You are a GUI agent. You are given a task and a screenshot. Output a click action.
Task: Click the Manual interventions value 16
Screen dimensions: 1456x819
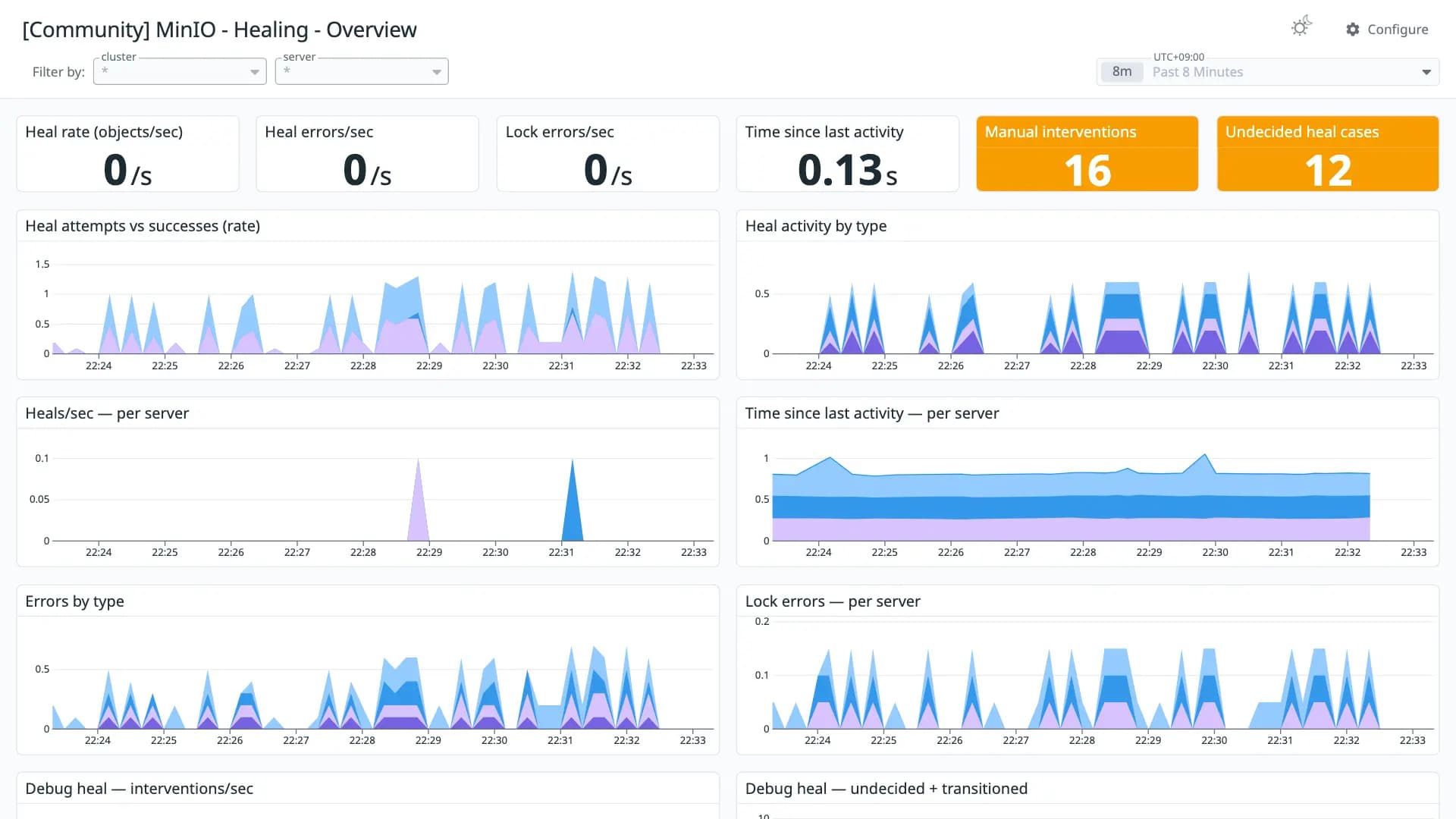(1087, 171)
